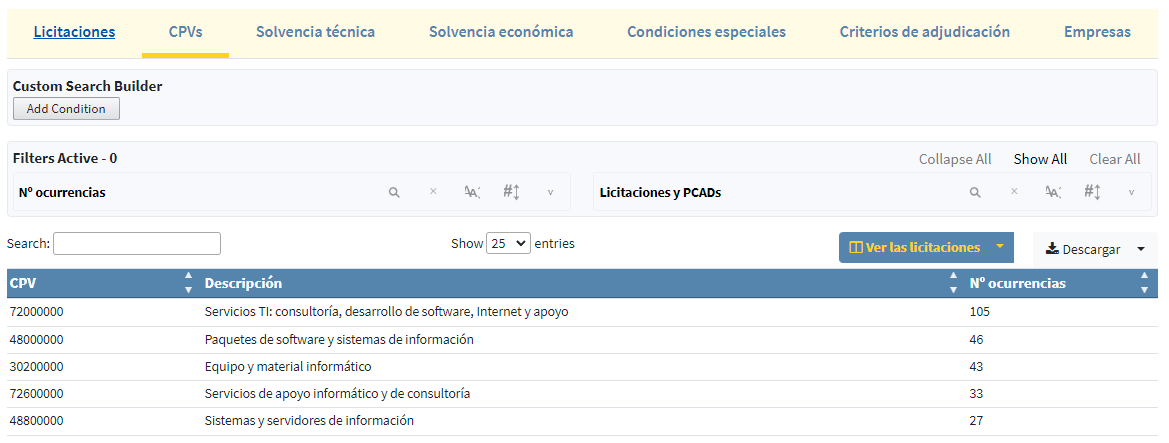Select CPV cell 48000000

click(x=37, y=339)
